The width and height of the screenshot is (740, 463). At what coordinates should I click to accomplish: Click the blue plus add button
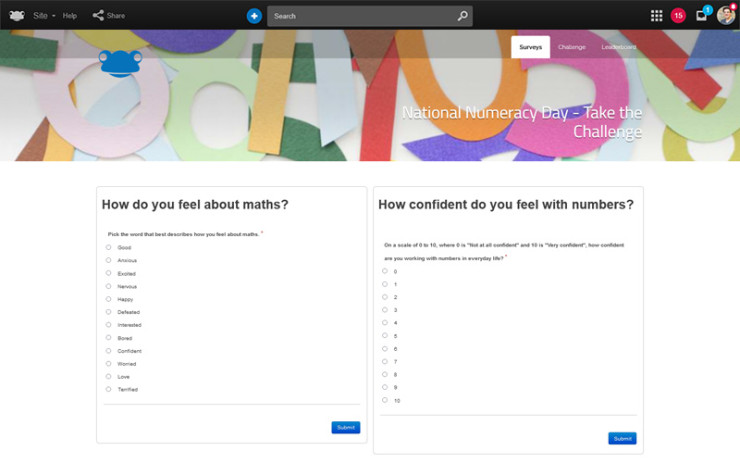(x=254, y=16)
